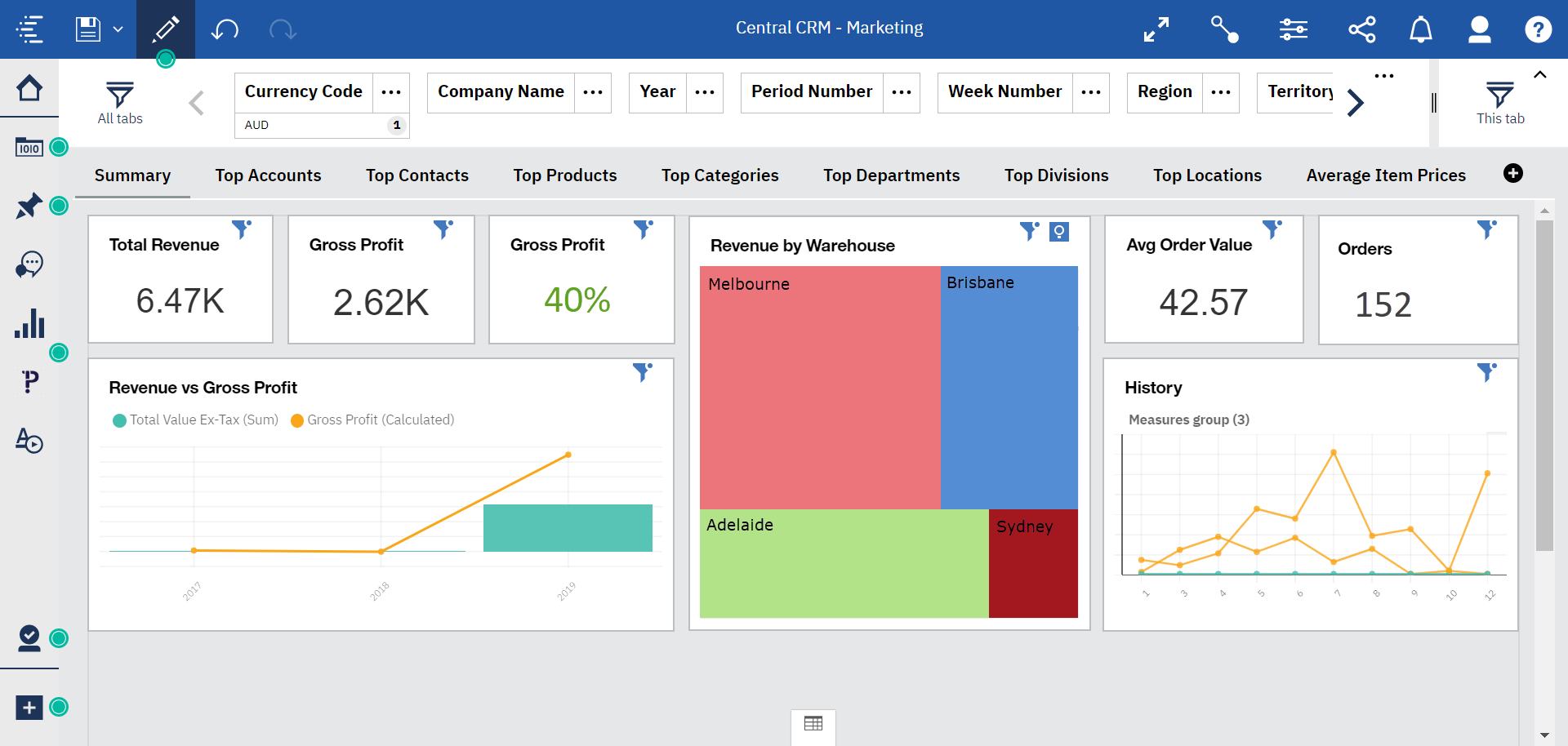
Task: Click the green Total Value Ex-Tax legend swatch
Action: pyautogui.click(x=119, y=420)
